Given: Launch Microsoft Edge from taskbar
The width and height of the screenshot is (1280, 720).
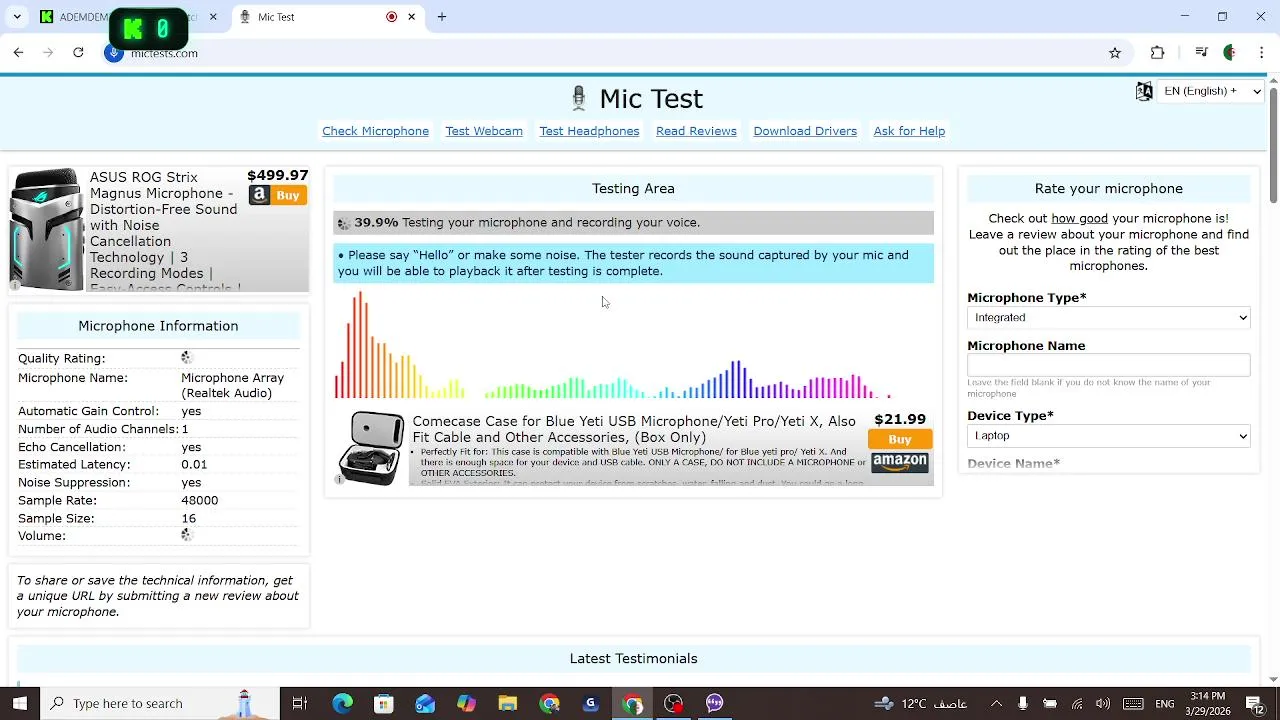Looking at the screenshot, I should coord(342,703).
